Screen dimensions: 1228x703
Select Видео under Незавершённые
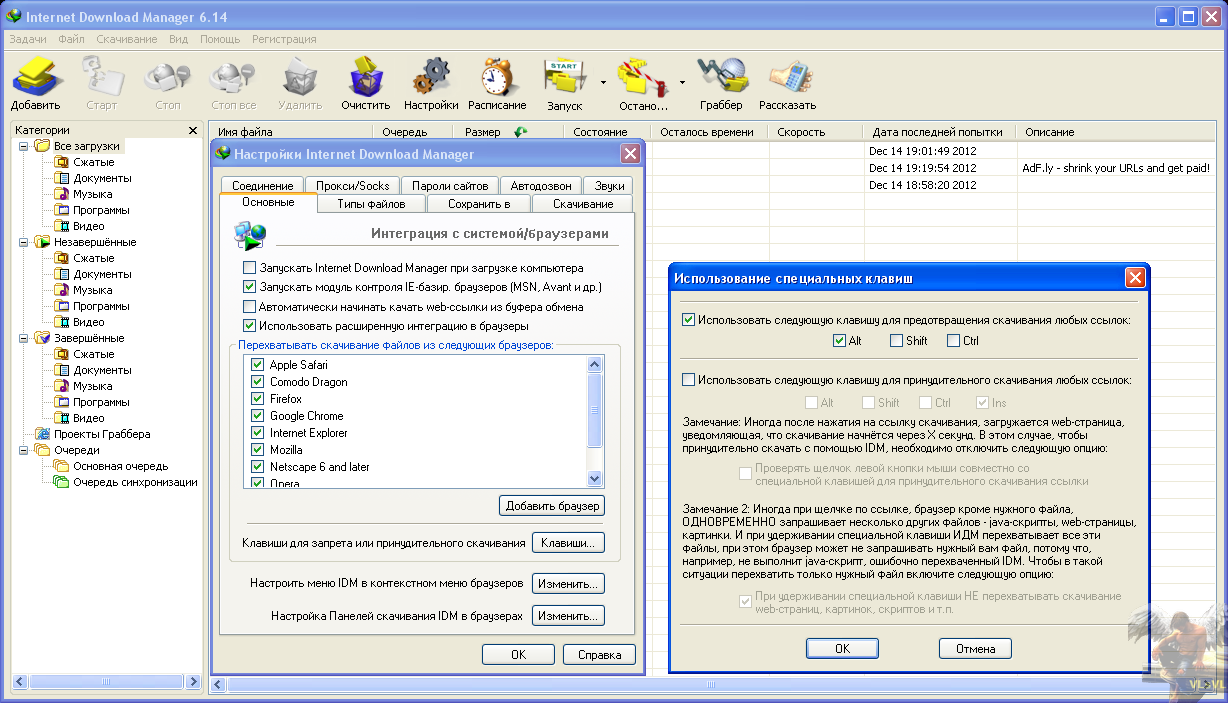(88, 322)
